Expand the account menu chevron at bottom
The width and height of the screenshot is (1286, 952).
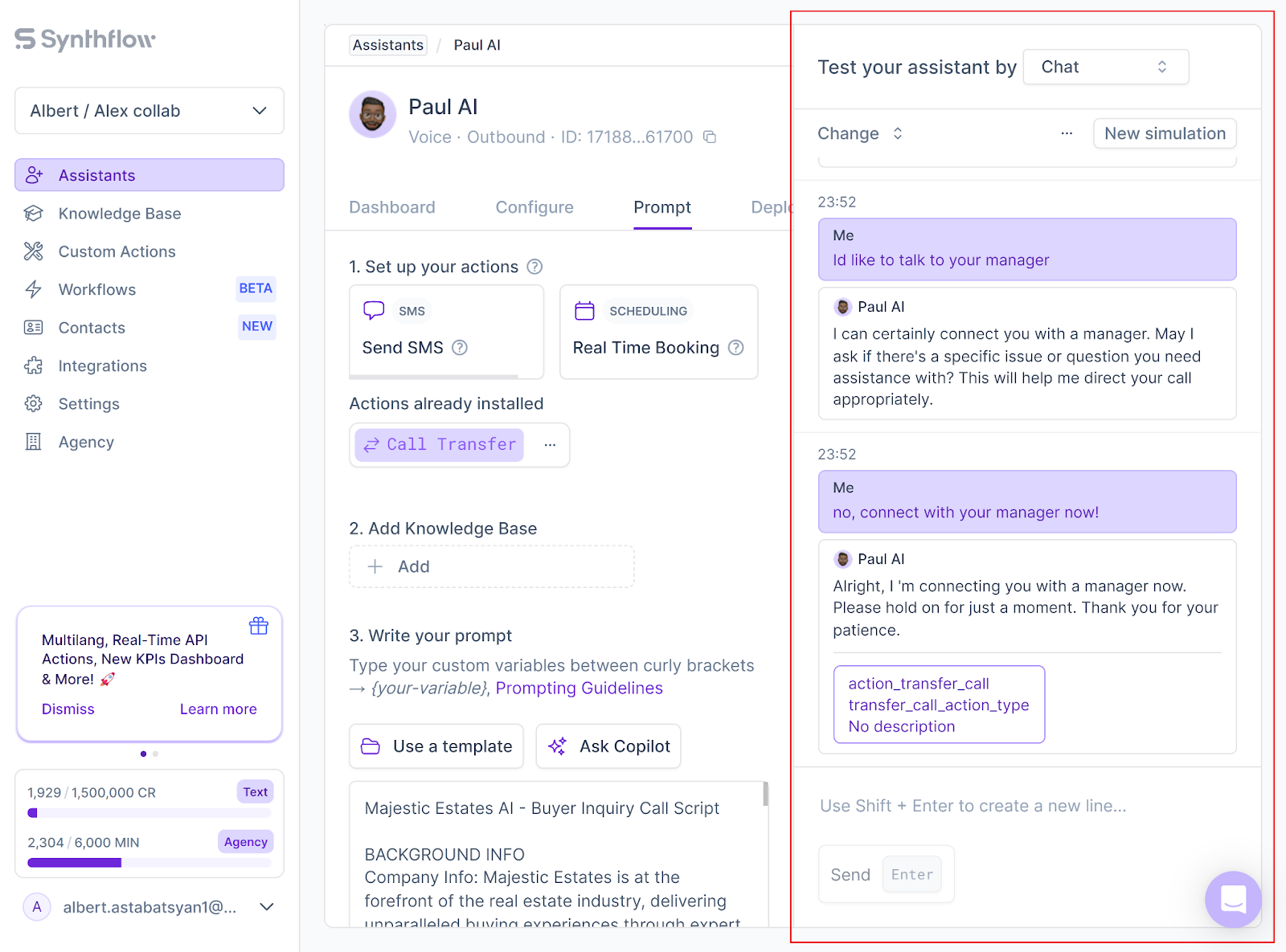tap(267, 907)
